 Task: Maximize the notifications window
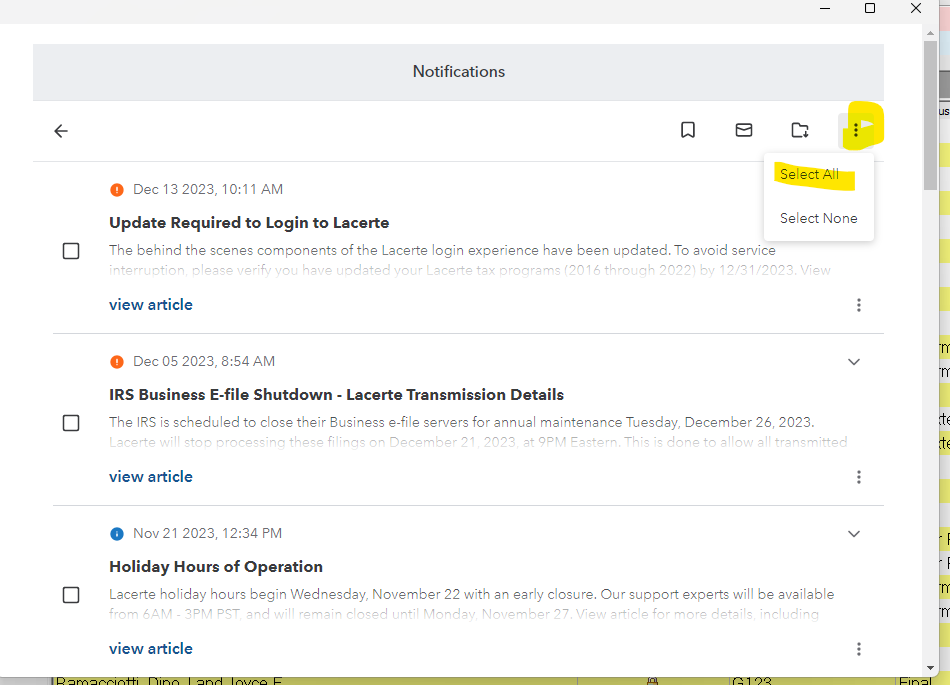870,9
